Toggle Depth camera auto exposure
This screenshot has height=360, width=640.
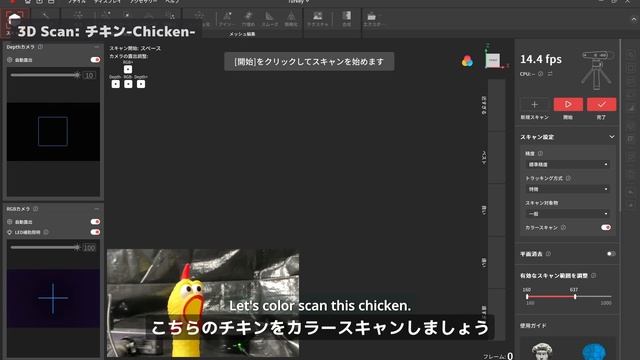point(95,60)
